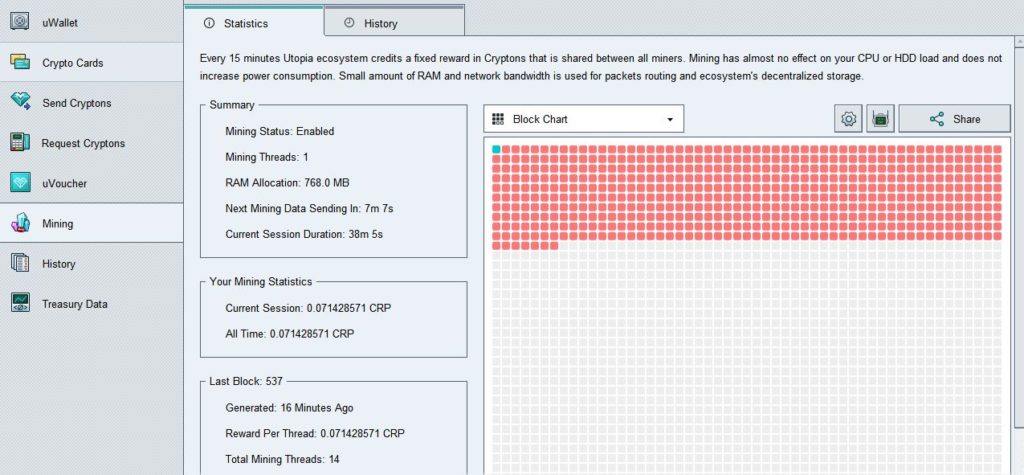Select uWallet in the sidebar

(91, 22)
